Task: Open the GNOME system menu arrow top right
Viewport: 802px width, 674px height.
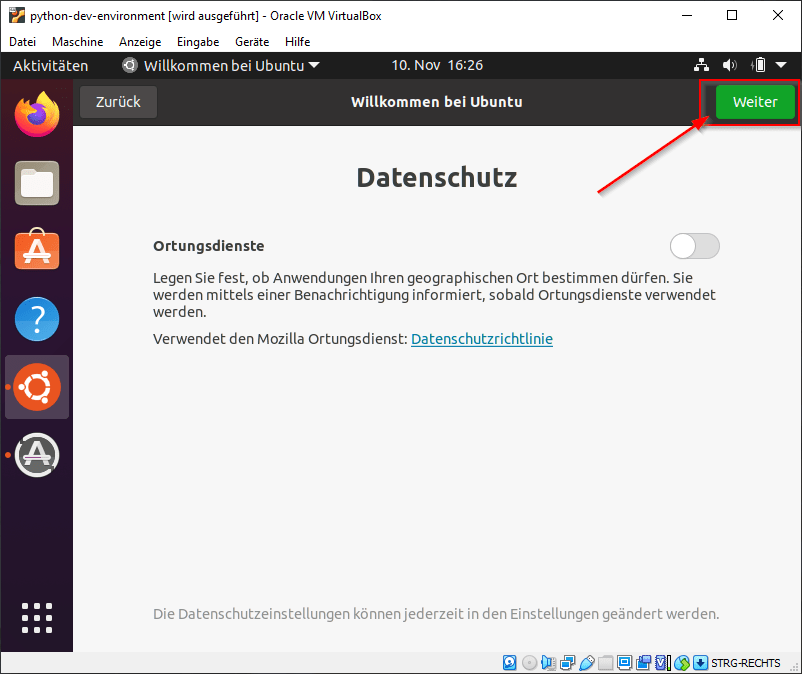Action: coord(782,64)
